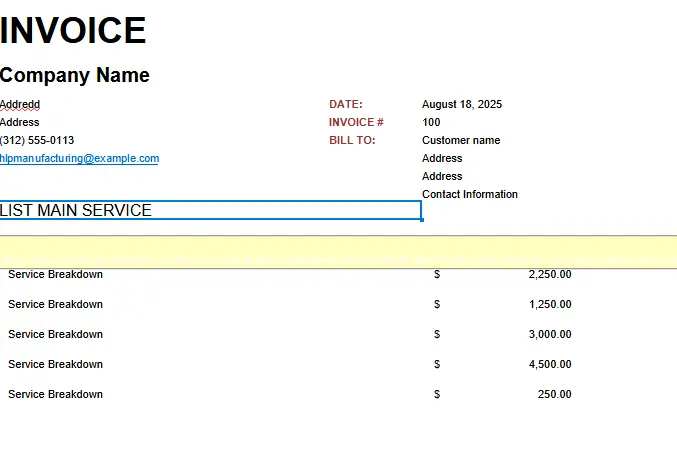The image size is (677, 461).
Task: Click the misspelled 'Addredd' text
Action: pos(20,104)
